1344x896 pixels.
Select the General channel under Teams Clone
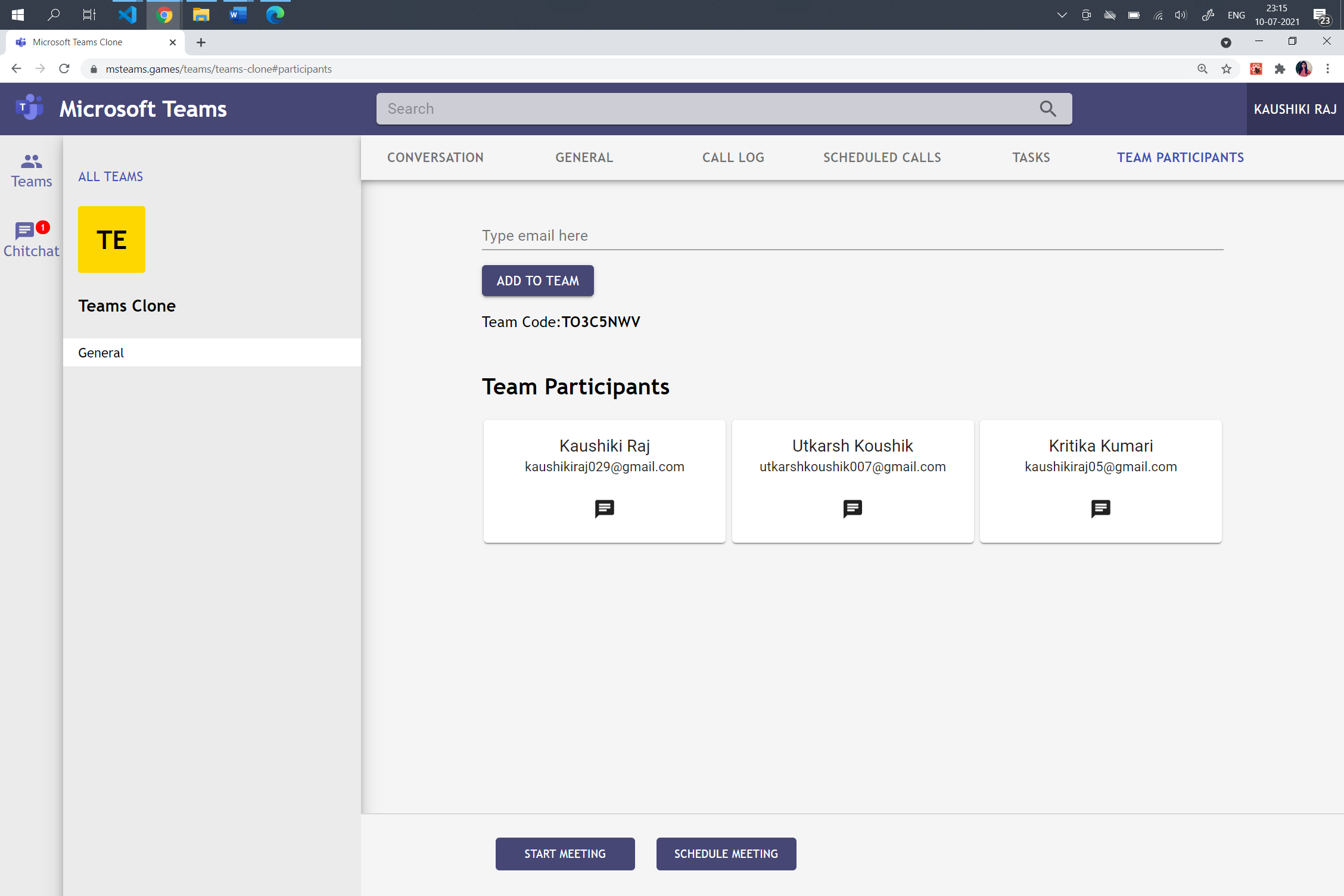coord(101,352)
